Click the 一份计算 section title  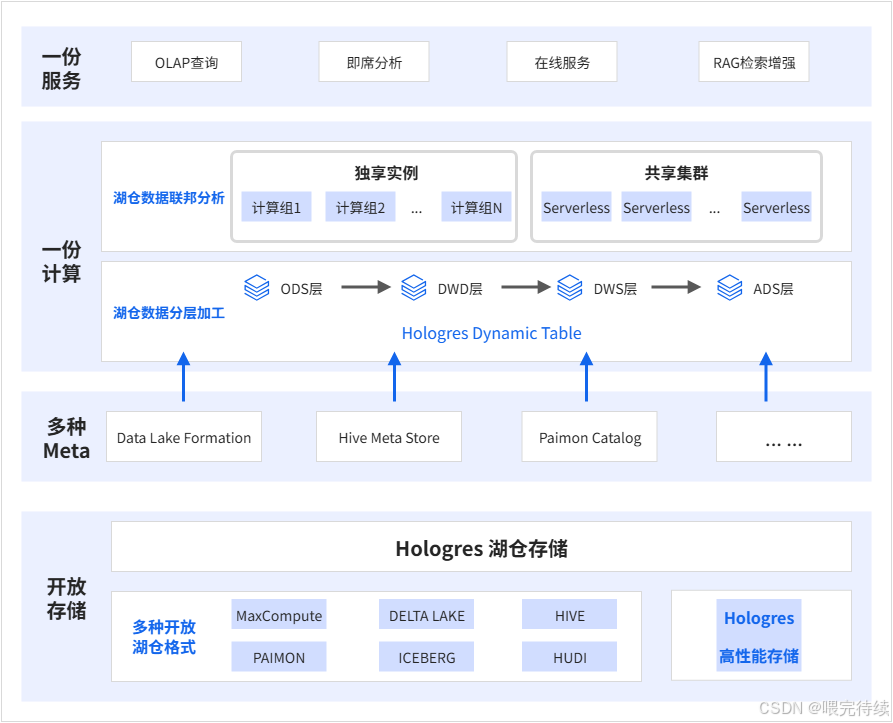click(61, 261)
